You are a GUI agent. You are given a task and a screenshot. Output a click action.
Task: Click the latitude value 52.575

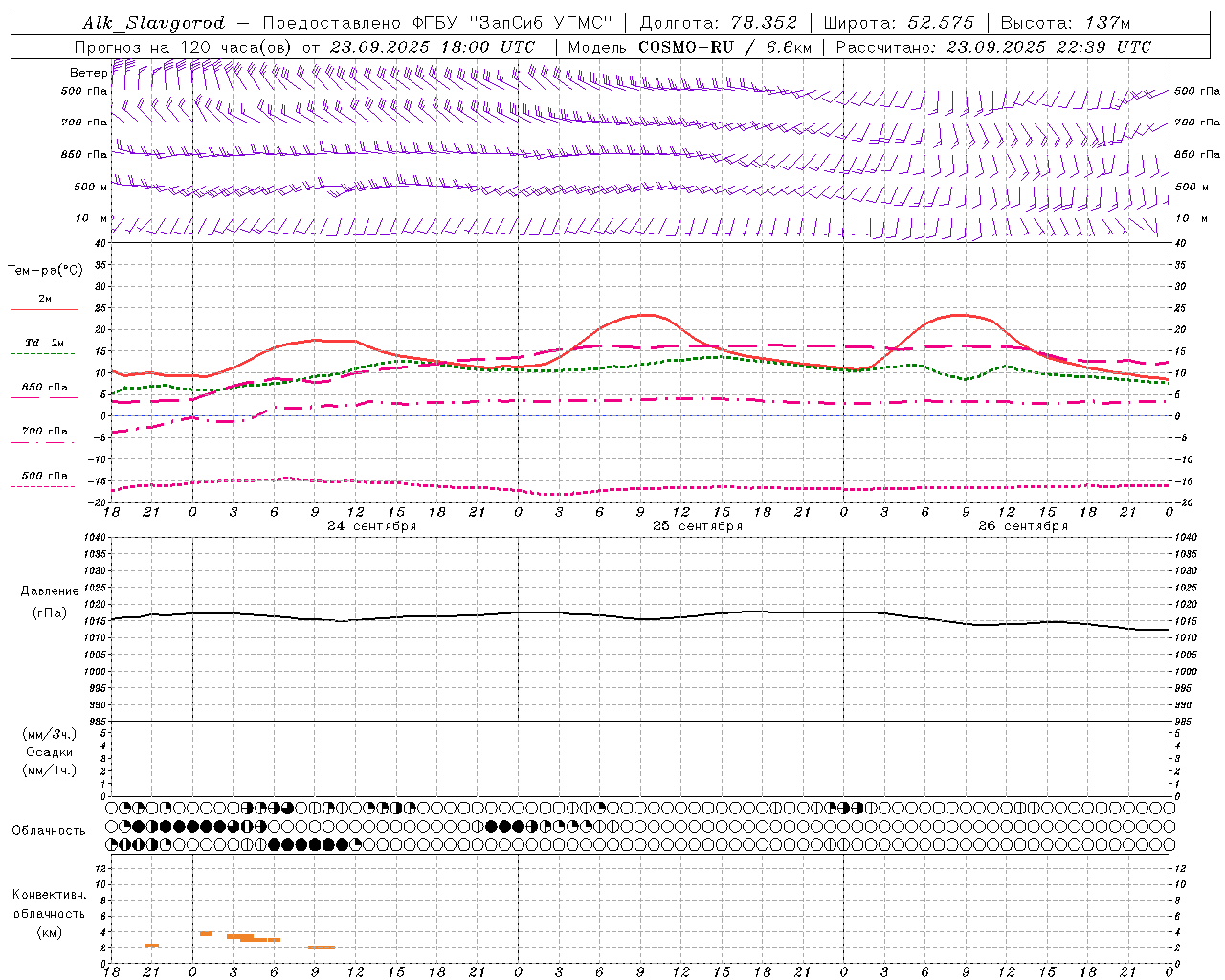coord(941,23)
